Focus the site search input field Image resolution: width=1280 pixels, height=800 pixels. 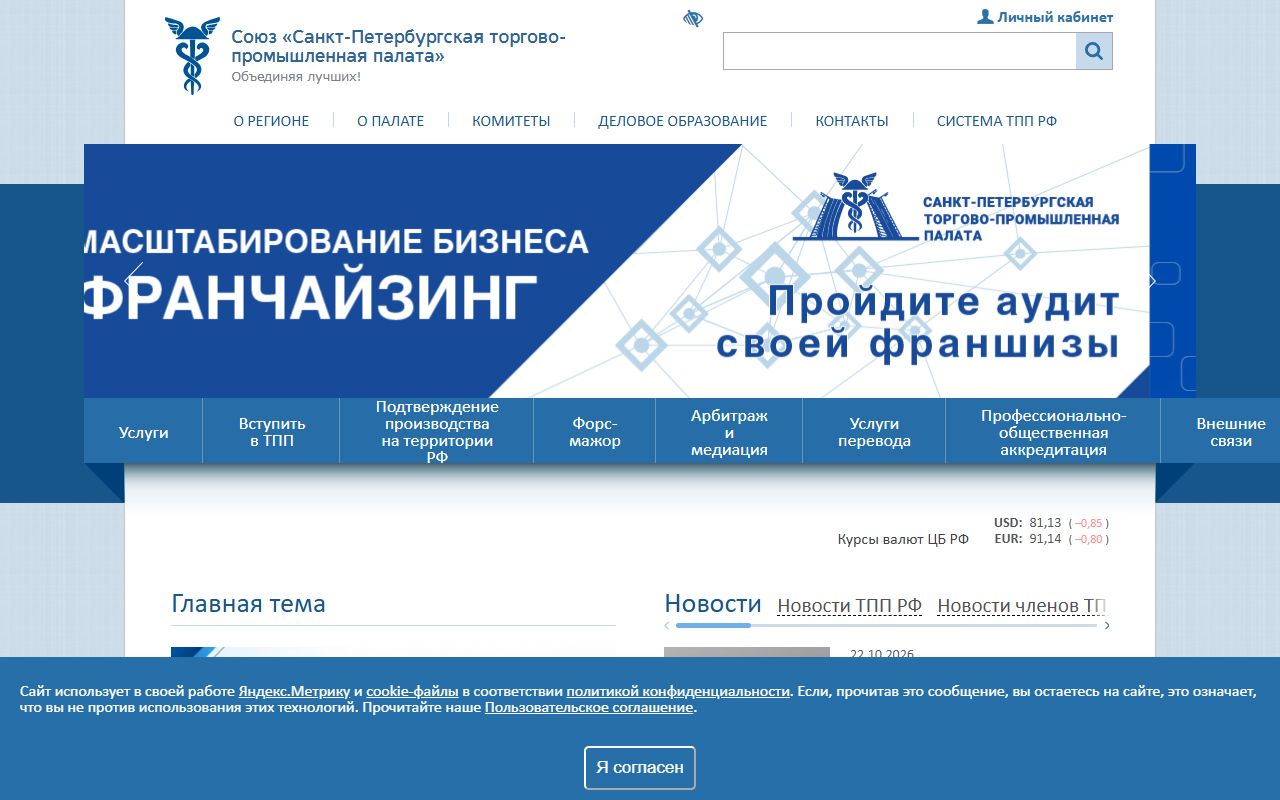click(900, 51)
